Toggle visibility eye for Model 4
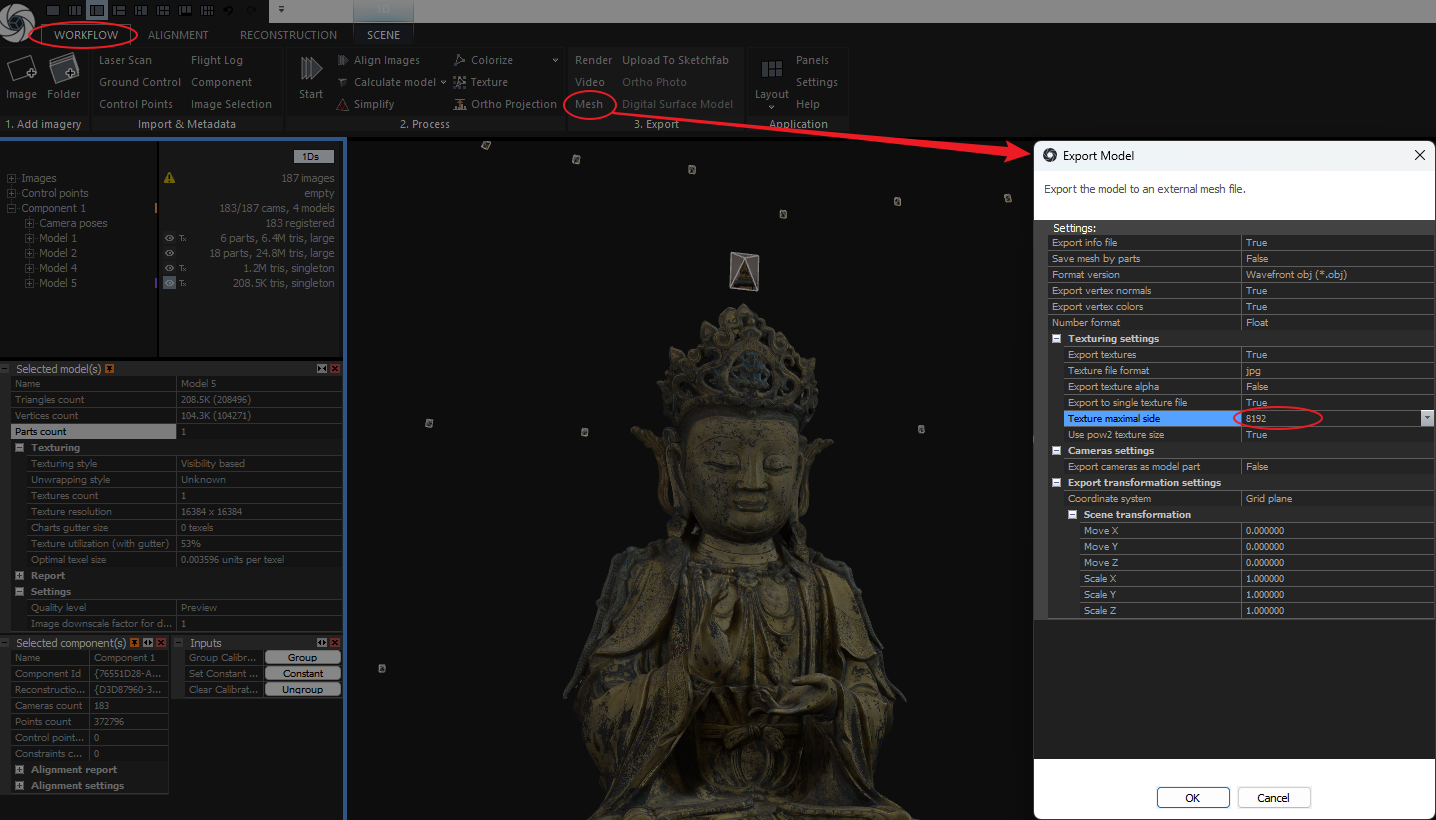Viewport: 1436px width, 820px height. click(170, 269)
